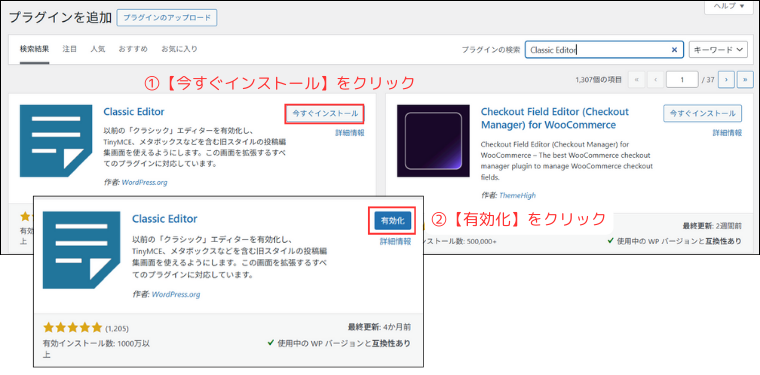Screen dimensions: 760x375
Task: Click 今すぐインストール for Classic Editor
Action: pos(325,114)
